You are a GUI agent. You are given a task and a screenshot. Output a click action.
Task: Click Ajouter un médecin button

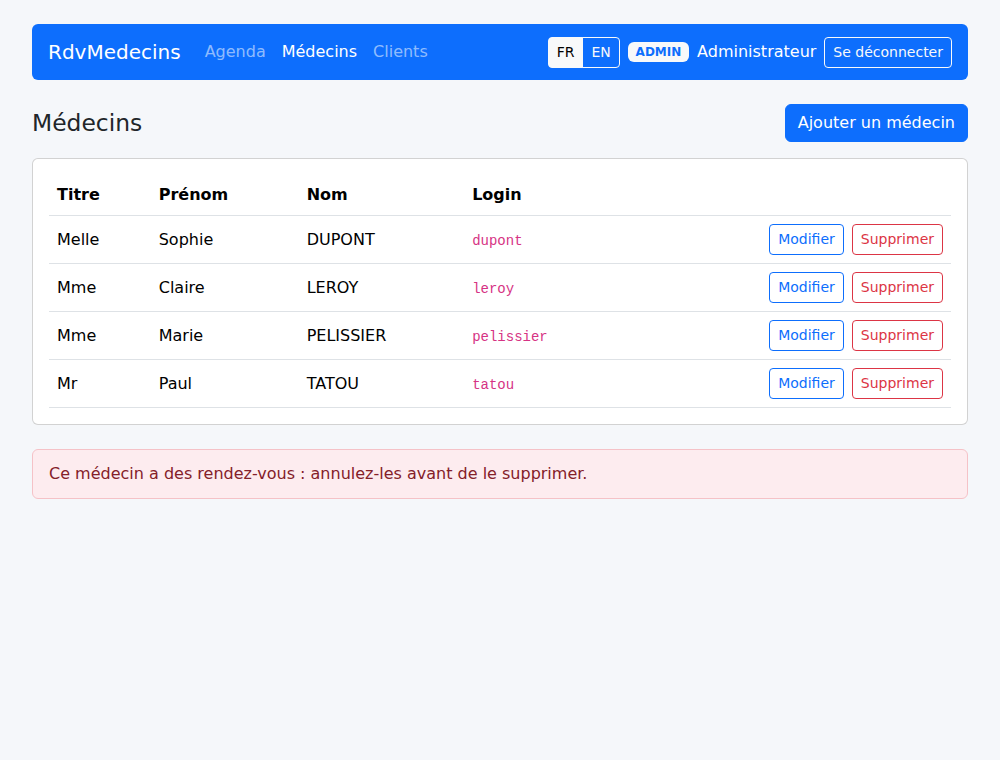pos(876,123)
